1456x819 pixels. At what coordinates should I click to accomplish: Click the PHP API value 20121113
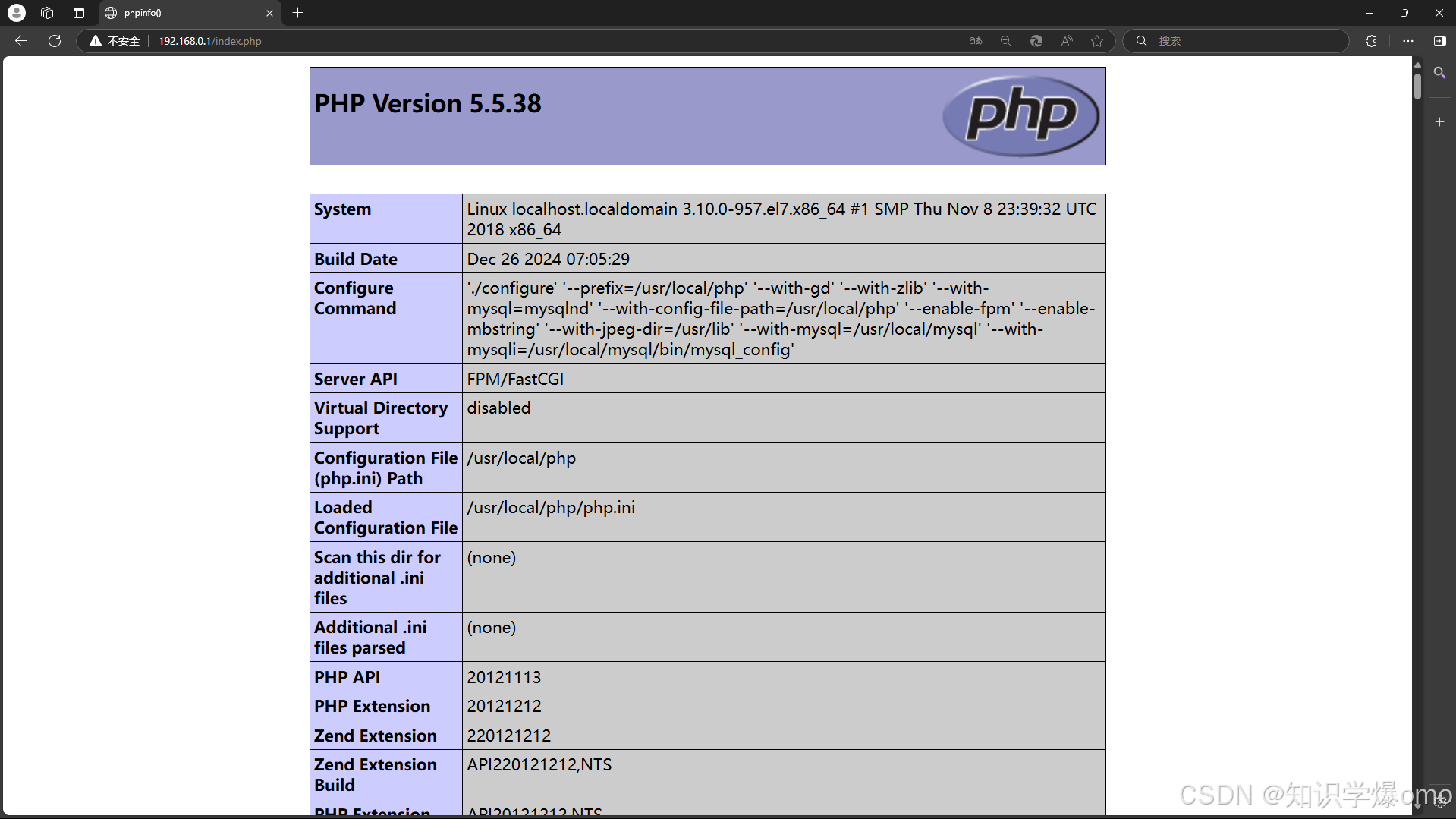[x=504, y=677]
